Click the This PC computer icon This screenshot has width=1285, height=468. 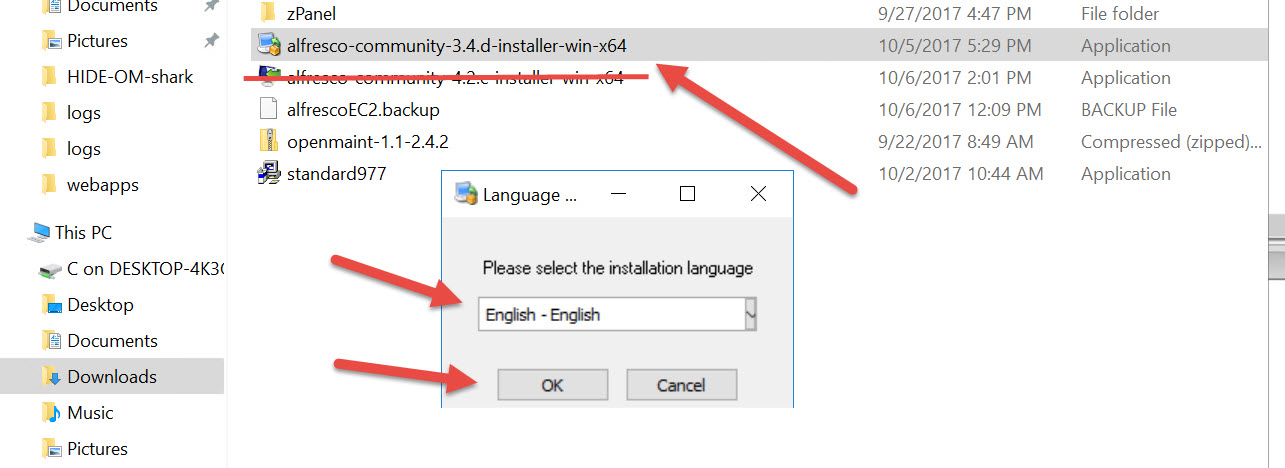(x=40, y=233)
